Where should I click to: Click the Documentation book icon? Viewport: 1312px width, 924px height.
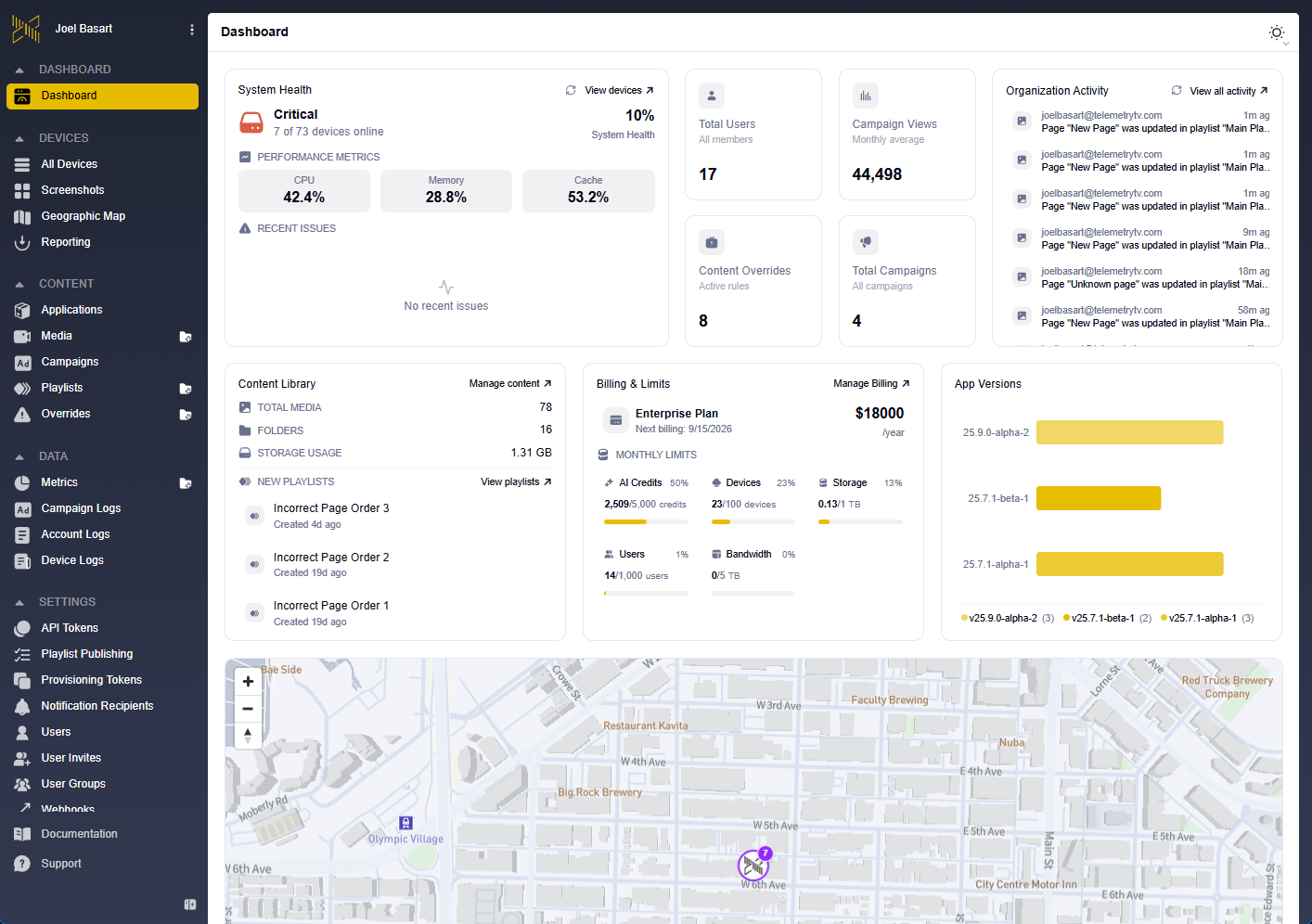(22, 835)
